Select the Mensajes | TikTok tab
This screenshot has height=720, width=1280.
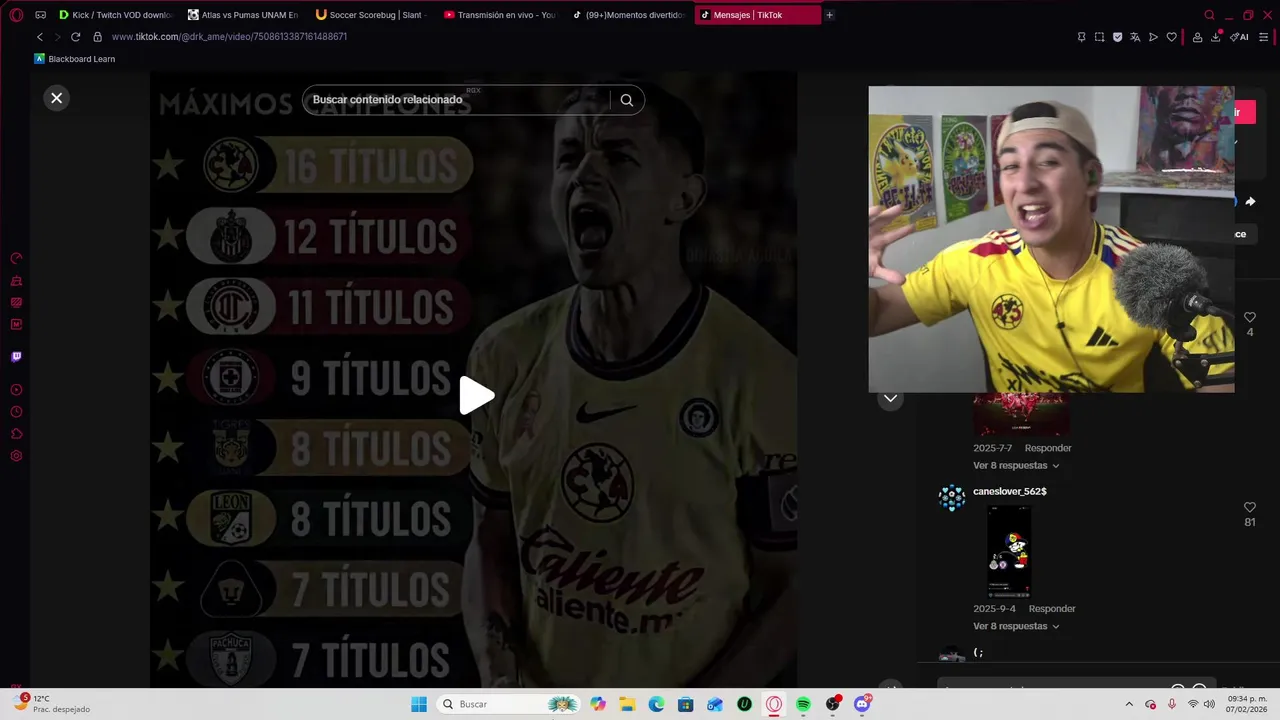pos(757,15)
